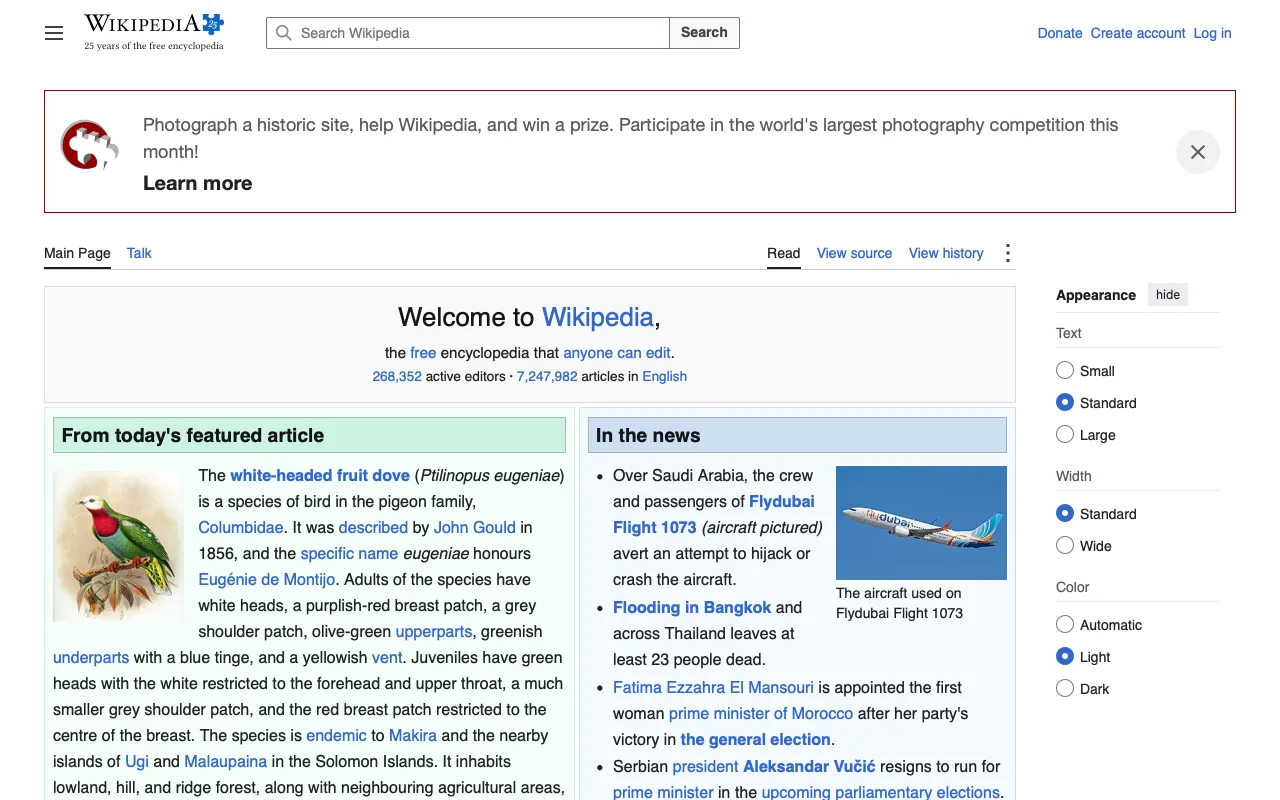Click the Donate link

[1060, 33]
